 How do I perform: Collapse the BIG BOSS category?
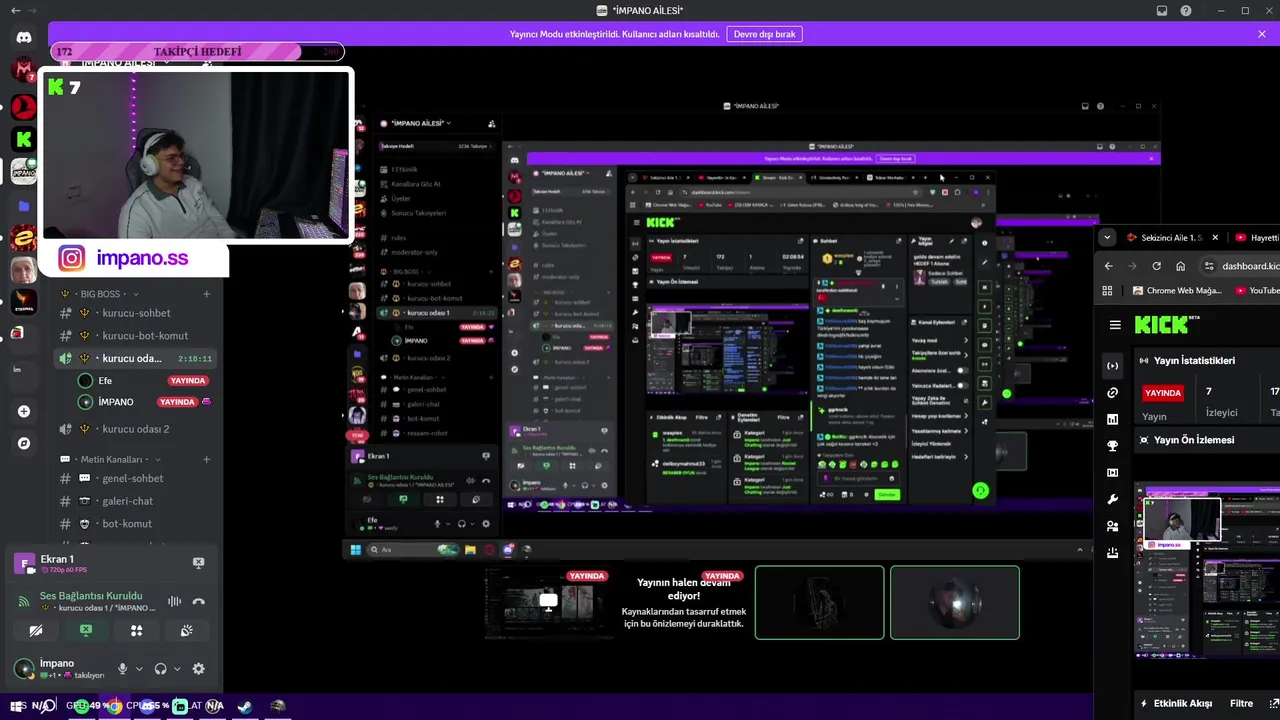tap(100, 294)
